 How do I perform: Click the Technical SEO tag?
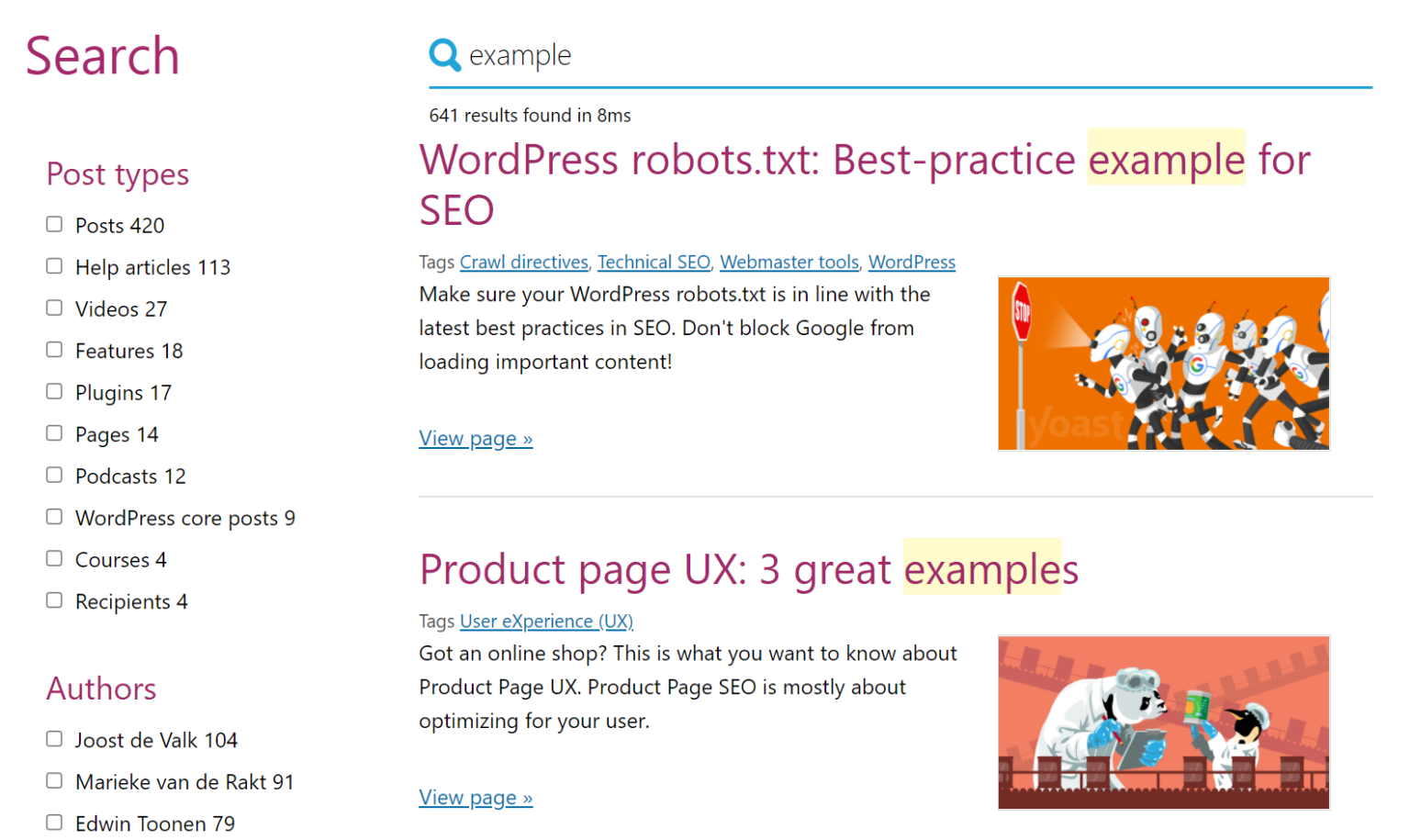coord(654,262)
